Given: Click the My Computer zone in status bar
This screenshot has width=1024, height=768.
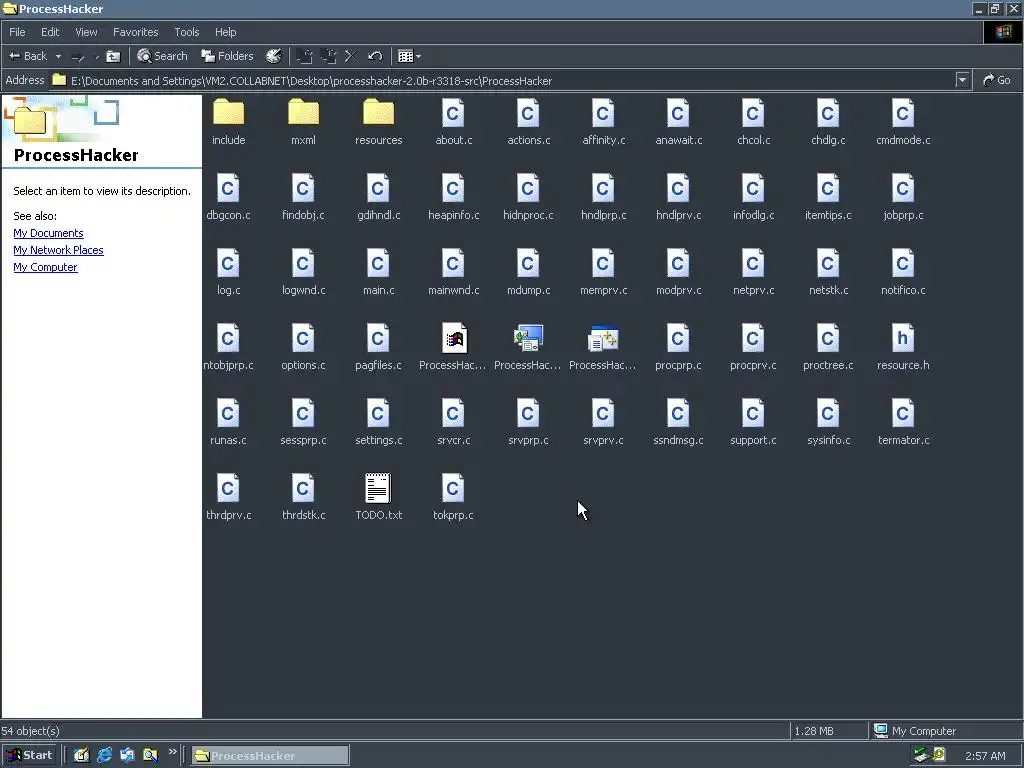Looking at the screenshot, I should point(944,731).
